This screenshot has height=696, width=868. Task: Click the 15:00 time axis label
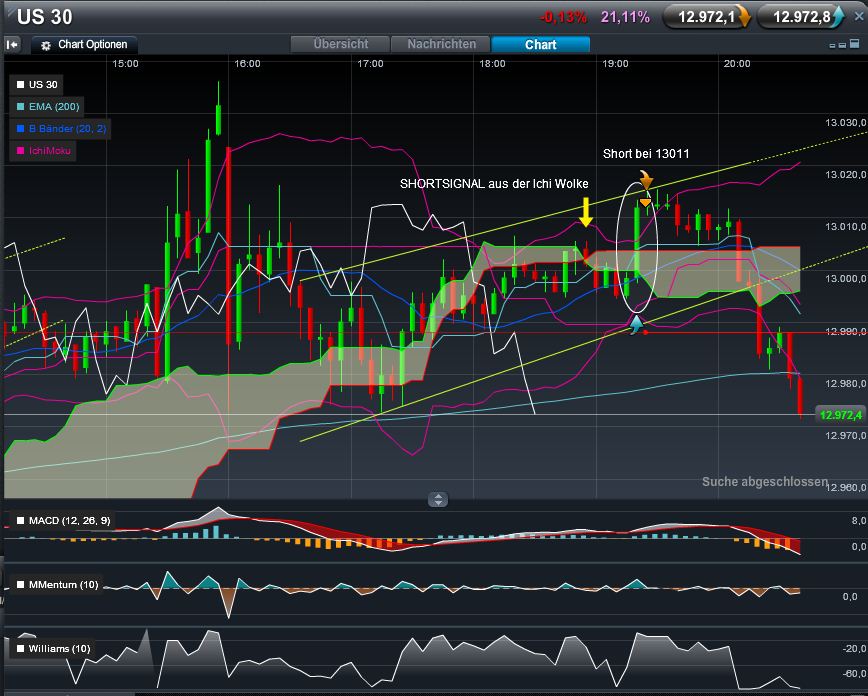pyautogui.click(x=125, y=64)
